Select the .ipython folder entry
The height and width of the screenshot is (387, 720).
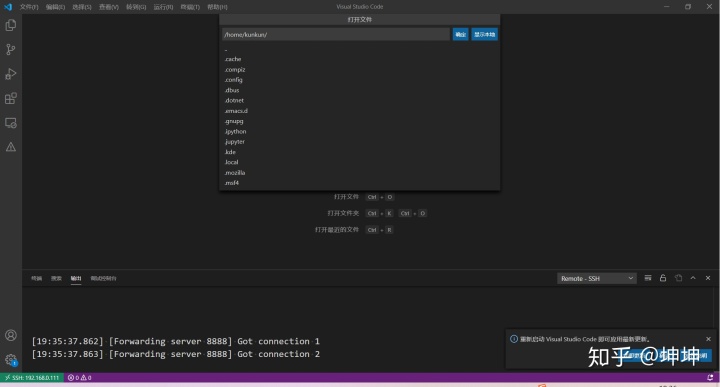point(360,132)
